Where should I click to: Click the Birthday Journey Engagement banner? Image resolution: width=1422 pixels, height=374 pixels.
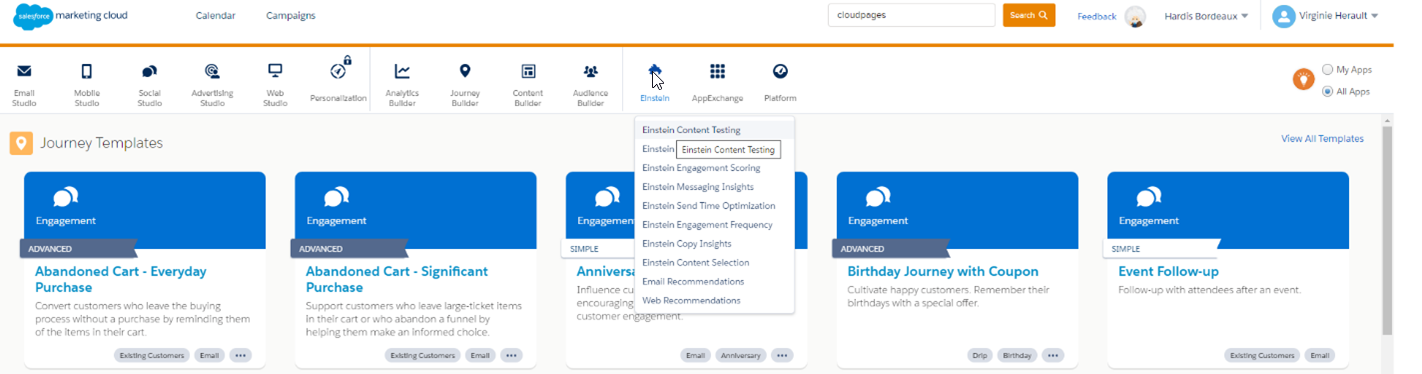click(x=957, y=210)
